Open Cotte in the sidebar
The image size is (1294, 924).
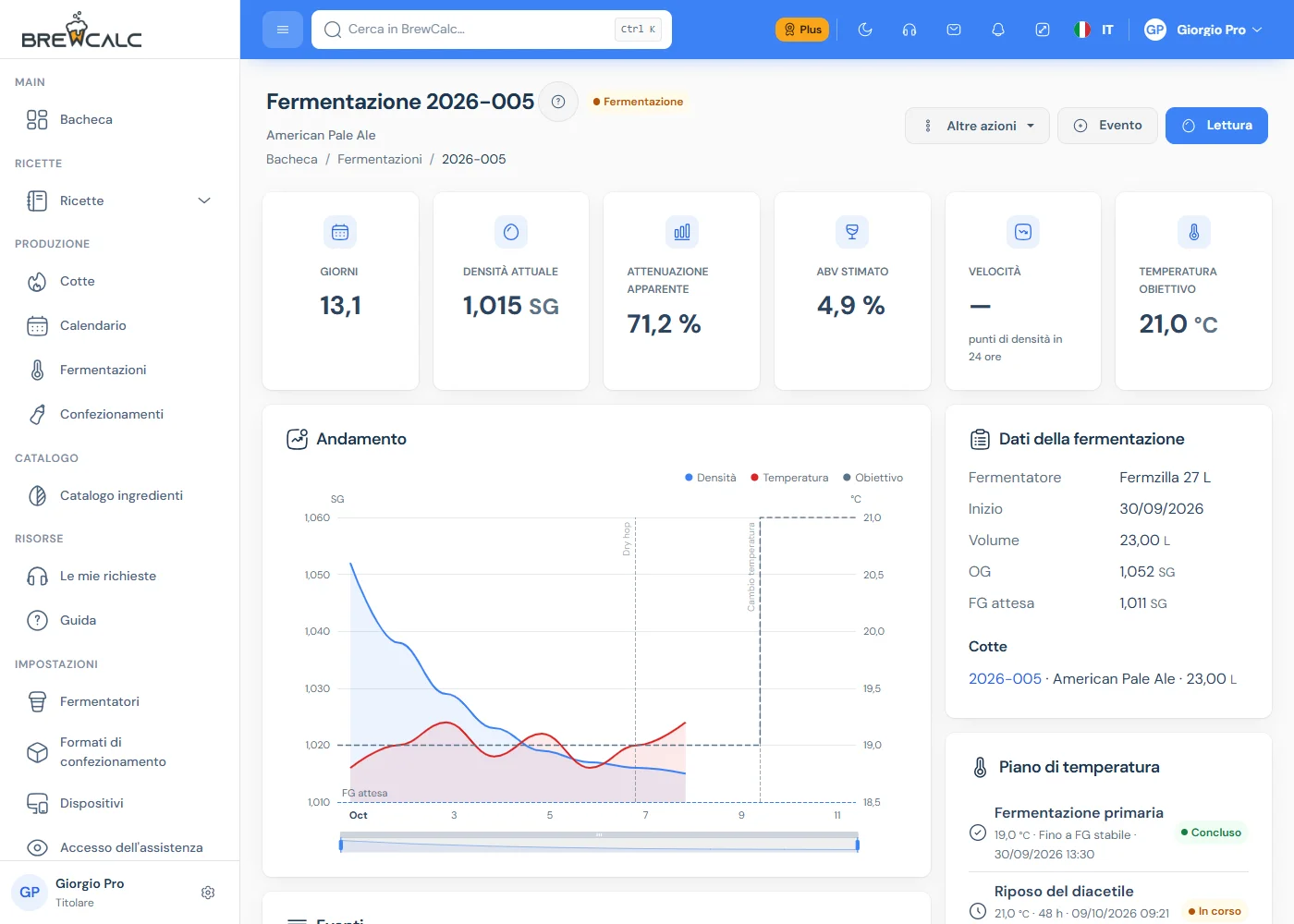(120, 281)
